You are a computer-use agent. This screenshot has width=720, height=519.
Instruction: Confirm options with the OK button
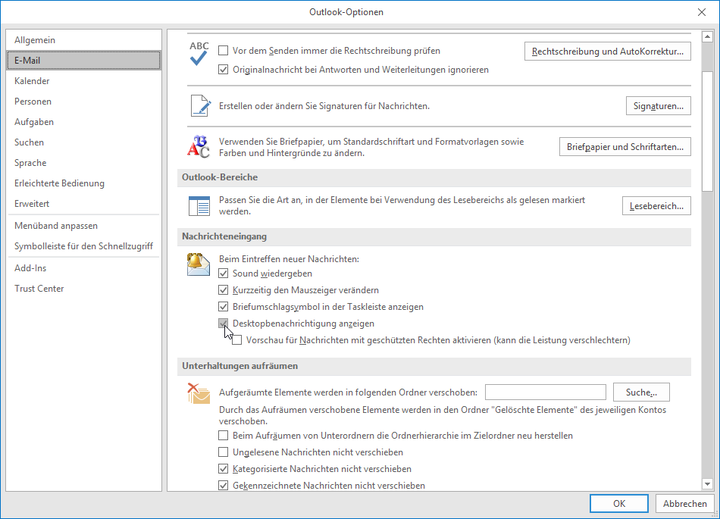click(619, 503)
